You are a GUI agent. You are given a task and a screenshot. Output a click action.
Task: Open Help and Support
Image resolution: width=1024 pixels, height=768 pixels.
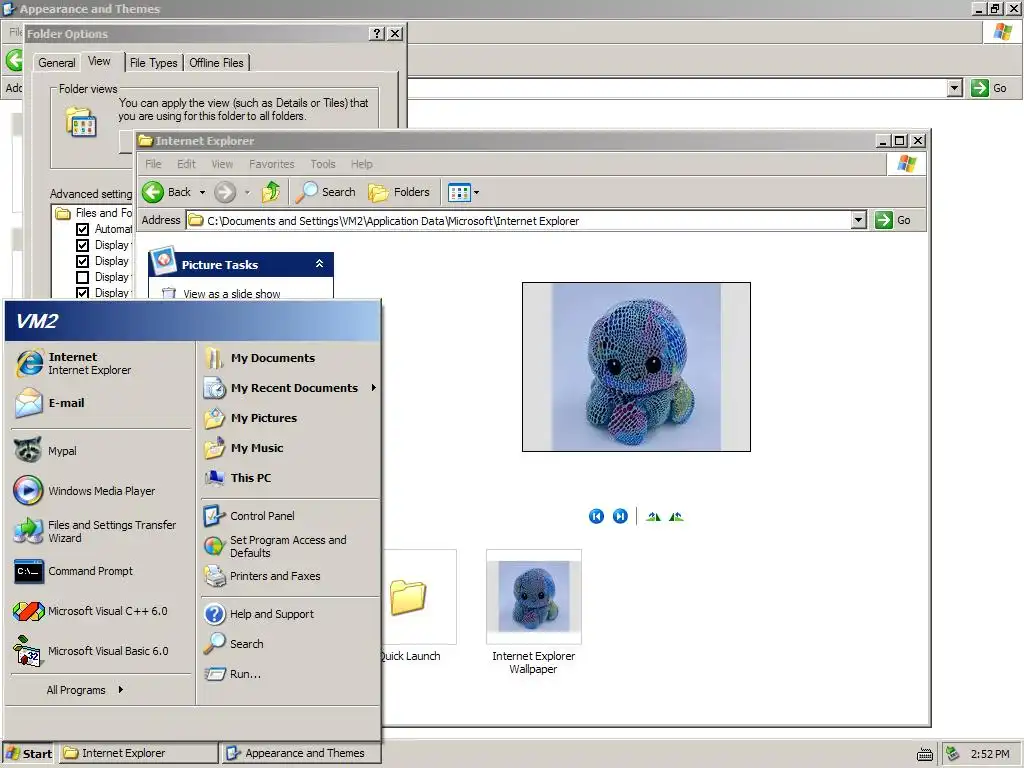259,614
